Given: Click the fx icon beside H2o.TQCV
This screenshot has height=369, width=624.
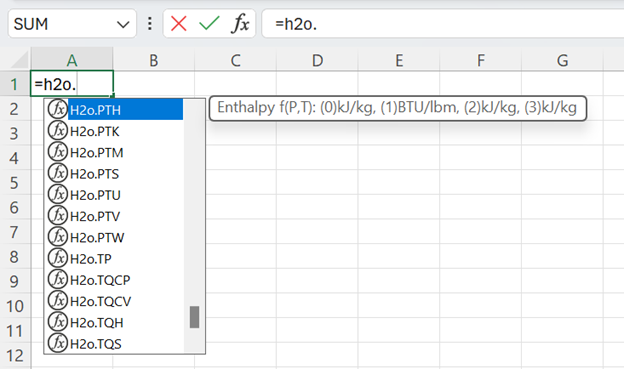Looking at the screenshot, I should pos(58,300).
